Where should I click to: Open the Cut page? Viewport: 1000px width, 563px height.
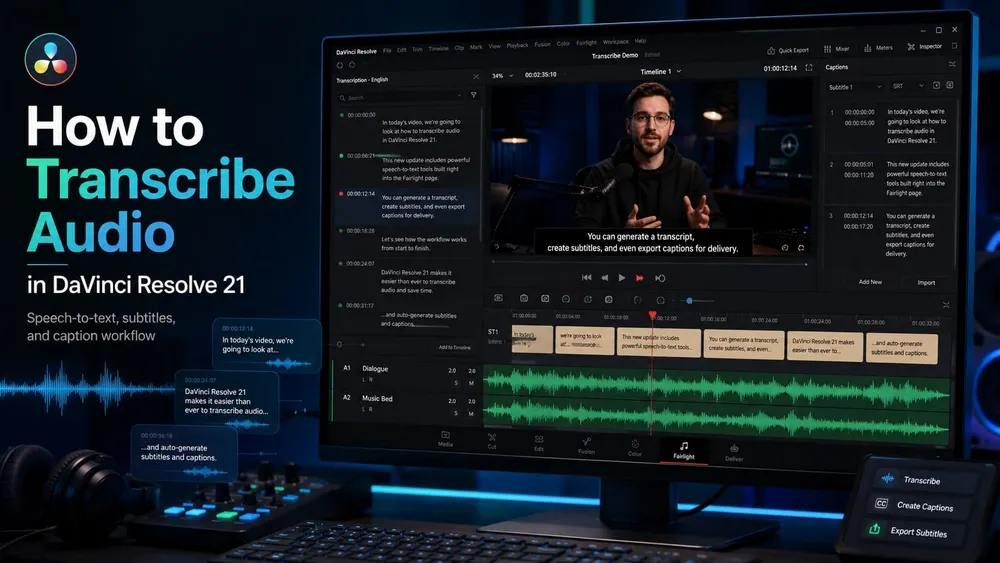tap(492, 441)
